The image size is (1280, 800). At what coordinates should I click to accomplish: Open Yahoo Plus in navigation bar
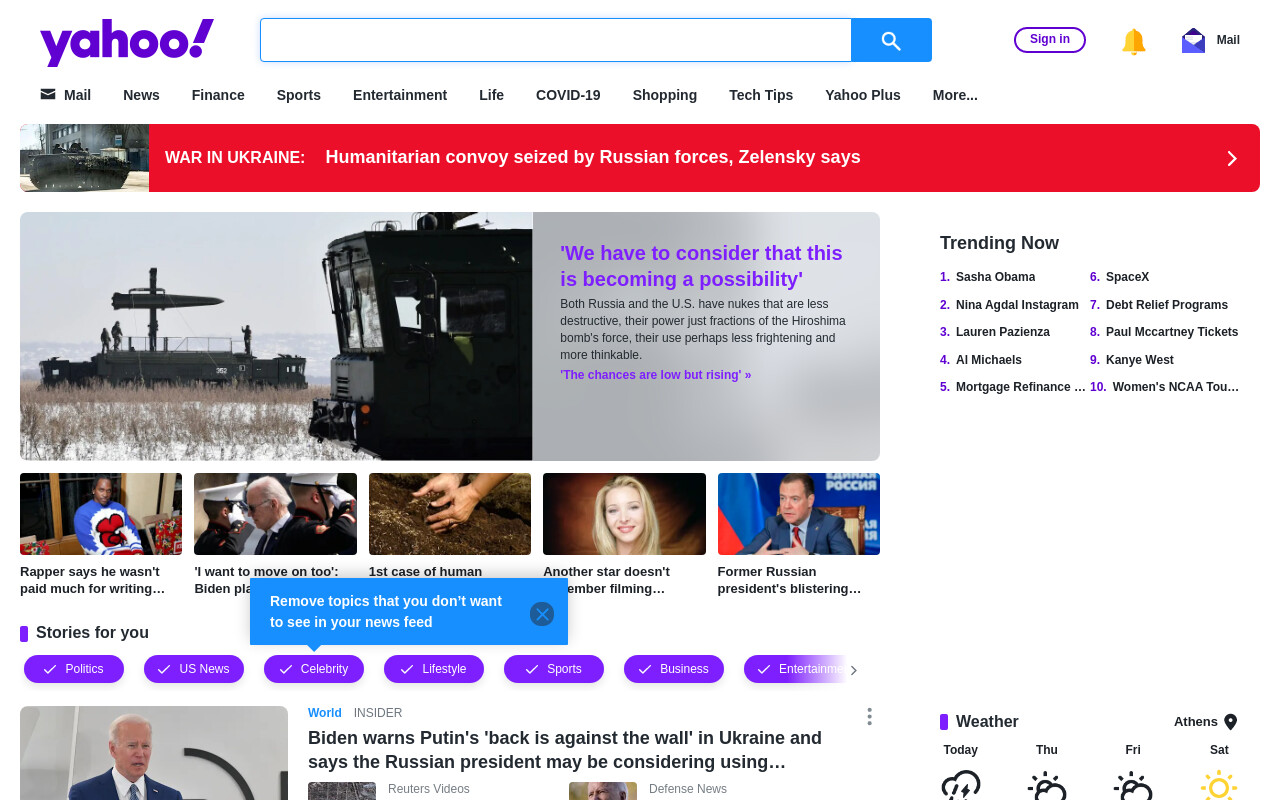[x=863, y=95]
